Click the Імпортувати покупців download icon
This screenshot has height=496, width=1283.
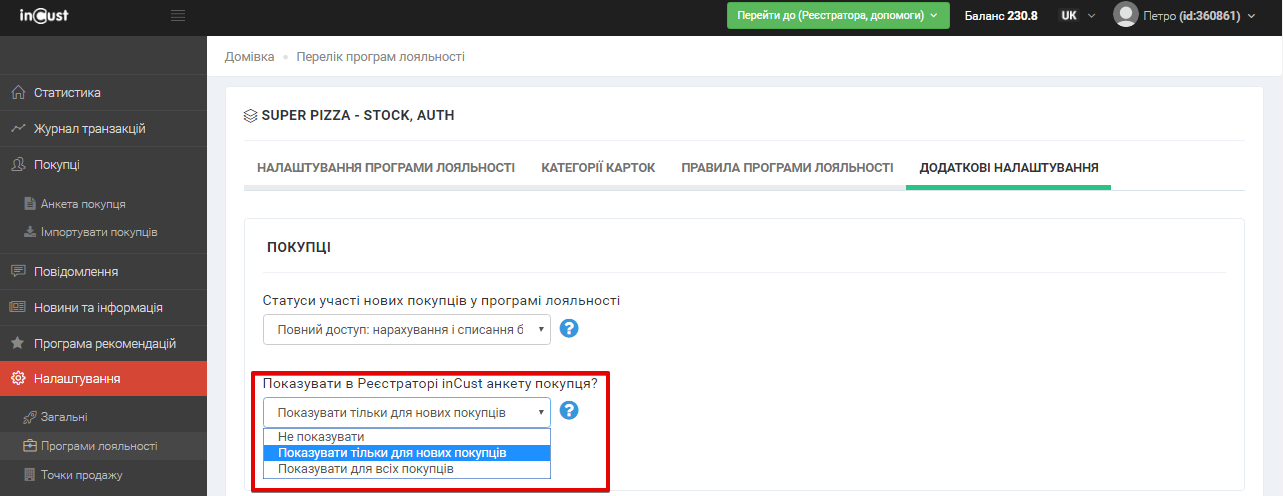(30, 232)
